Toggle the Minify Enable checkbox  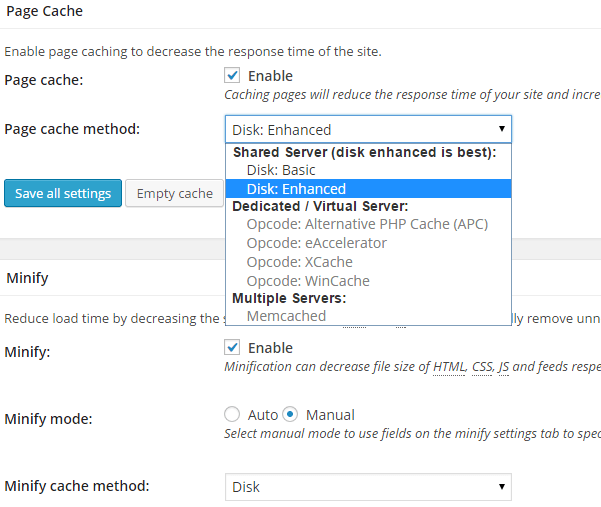(232, 348)
